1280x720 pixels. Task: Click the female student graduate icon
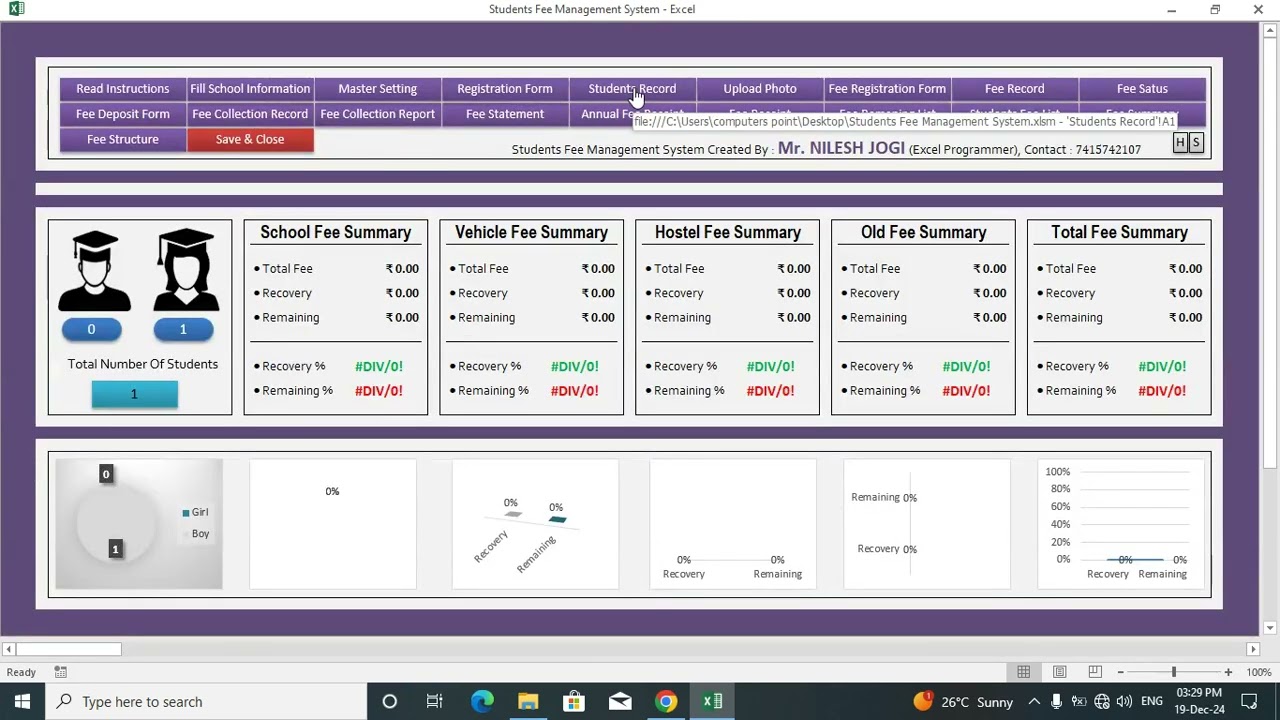[x=186, y=271]
